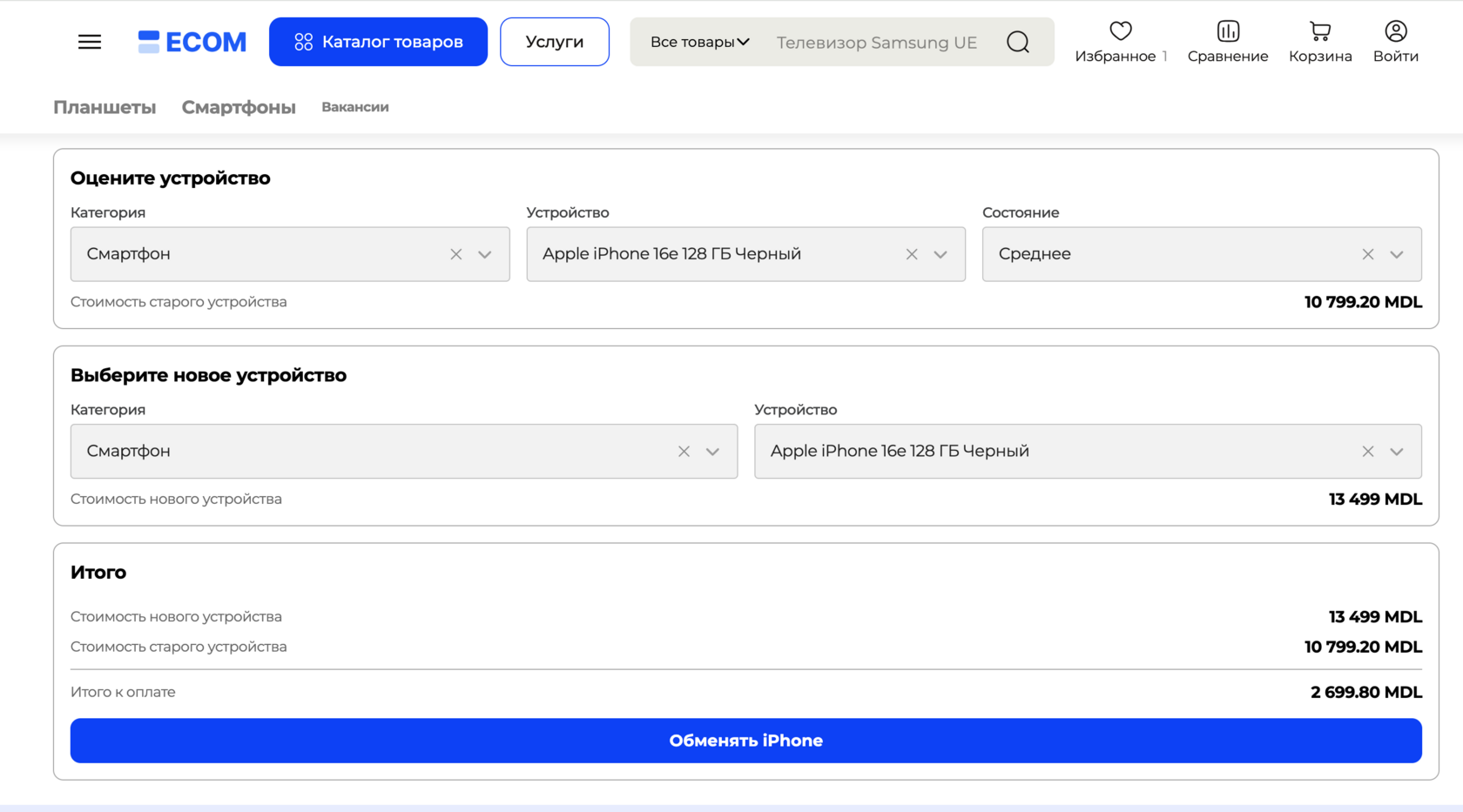The image size is (1463, 812).
Task: Expand old device Категория dropdown arrow
Action: pos(485,254)
